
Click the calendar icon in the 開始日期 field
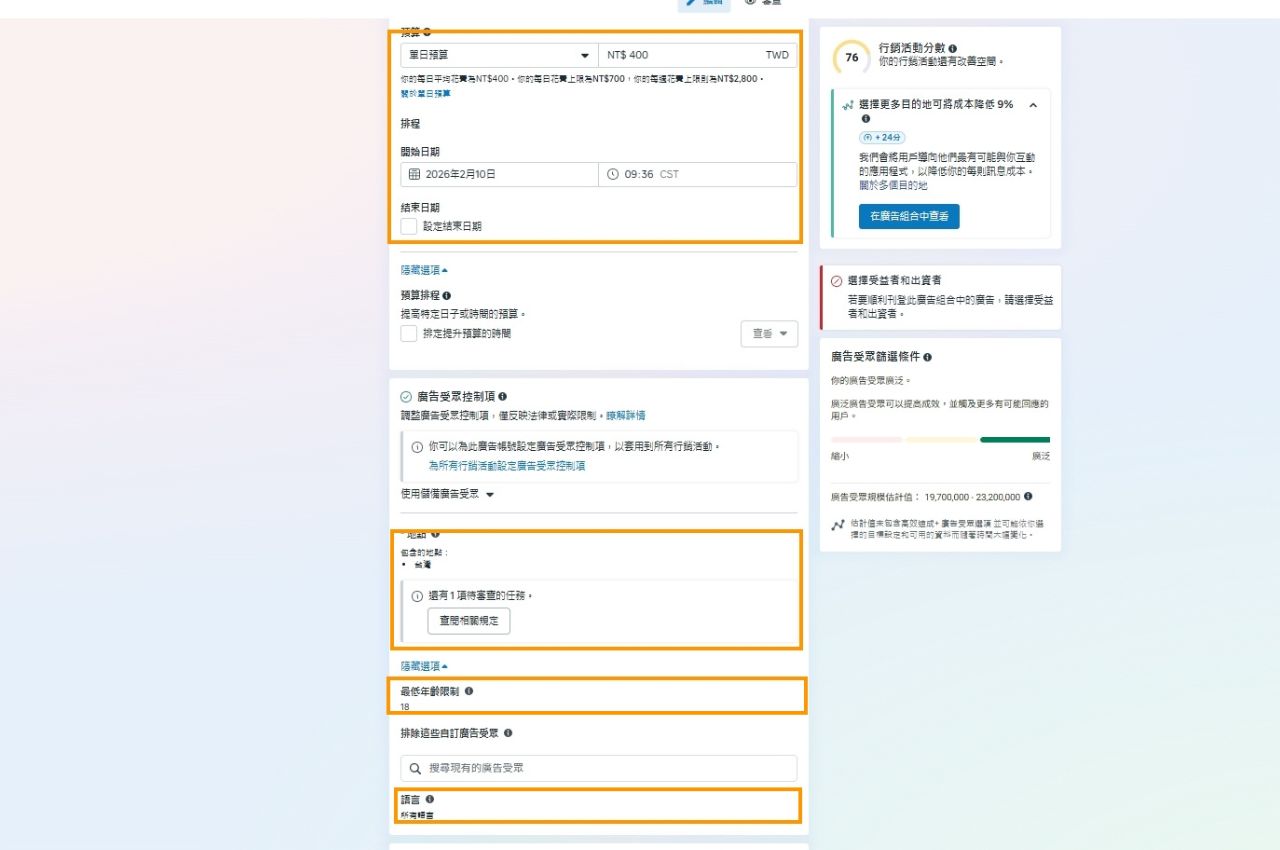click(x=415, y=175)
